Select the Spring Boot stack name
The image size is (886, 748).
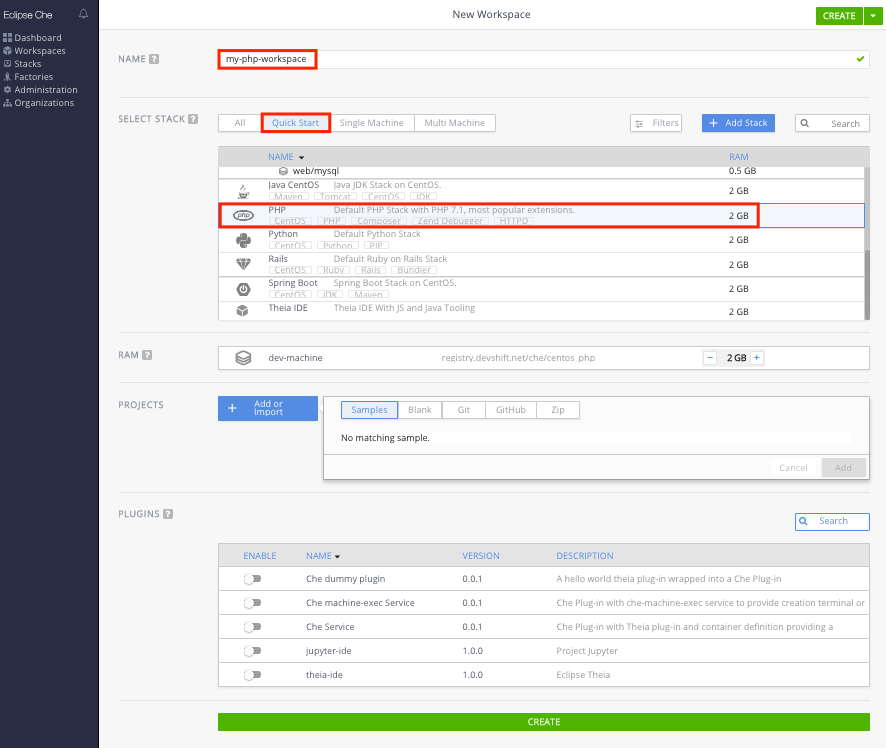(293, 283)
